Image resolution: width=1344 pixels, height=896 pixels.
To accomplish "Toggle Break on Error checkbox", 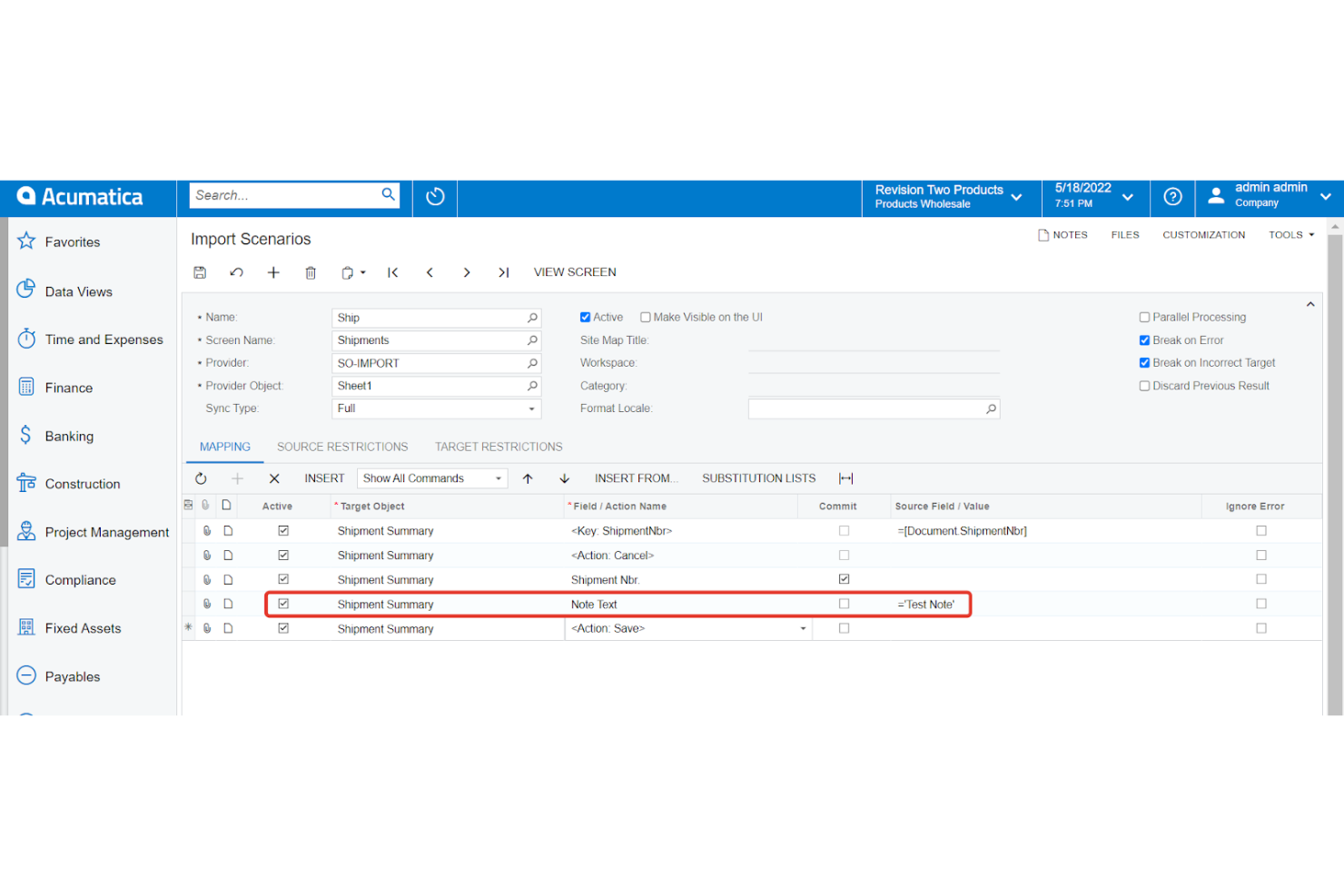I will coord(1144,340).
